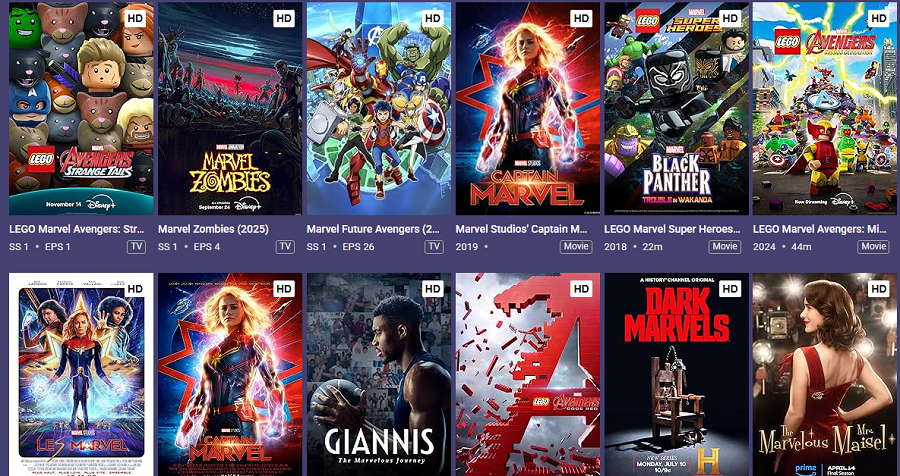Click 'SS 1' under Marvel Zombies (2025)
Image resolution: width=900 pixels, height=476 pixels.
168,247
